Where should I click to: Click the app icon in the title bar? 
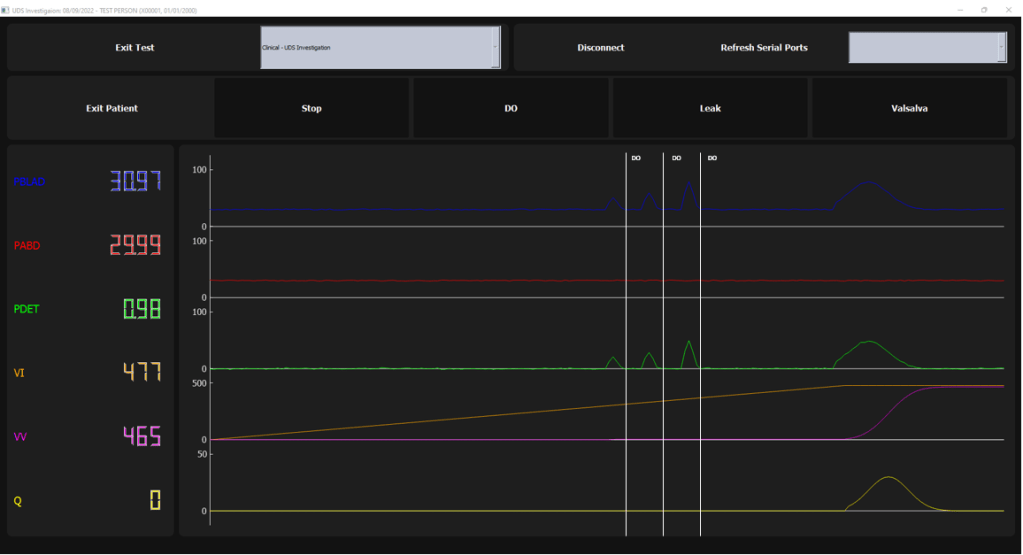point(5,9)
